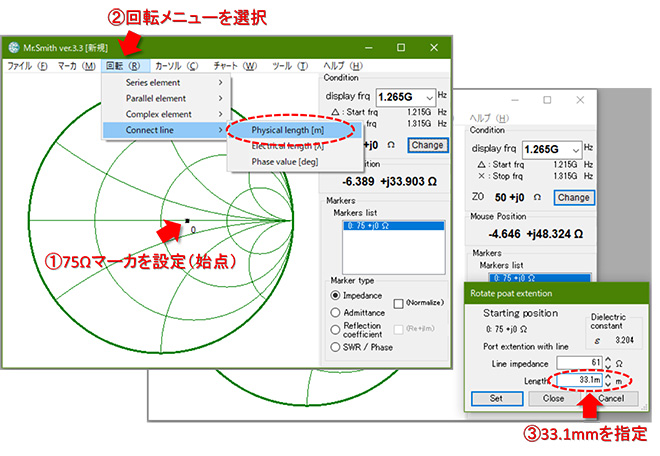This screenshot has width=660, height=456.
Task: Click marker 0 point on Smith chart
Action: tap(187, 221)
